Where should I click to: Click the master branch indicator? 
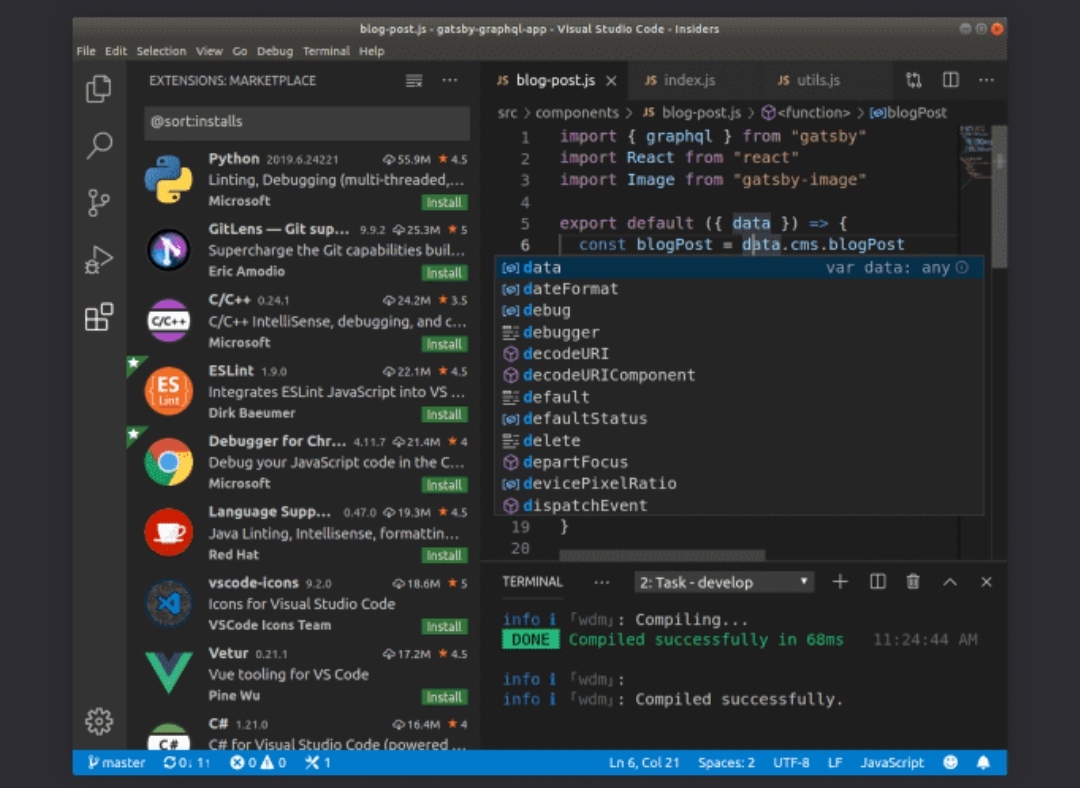116,763
